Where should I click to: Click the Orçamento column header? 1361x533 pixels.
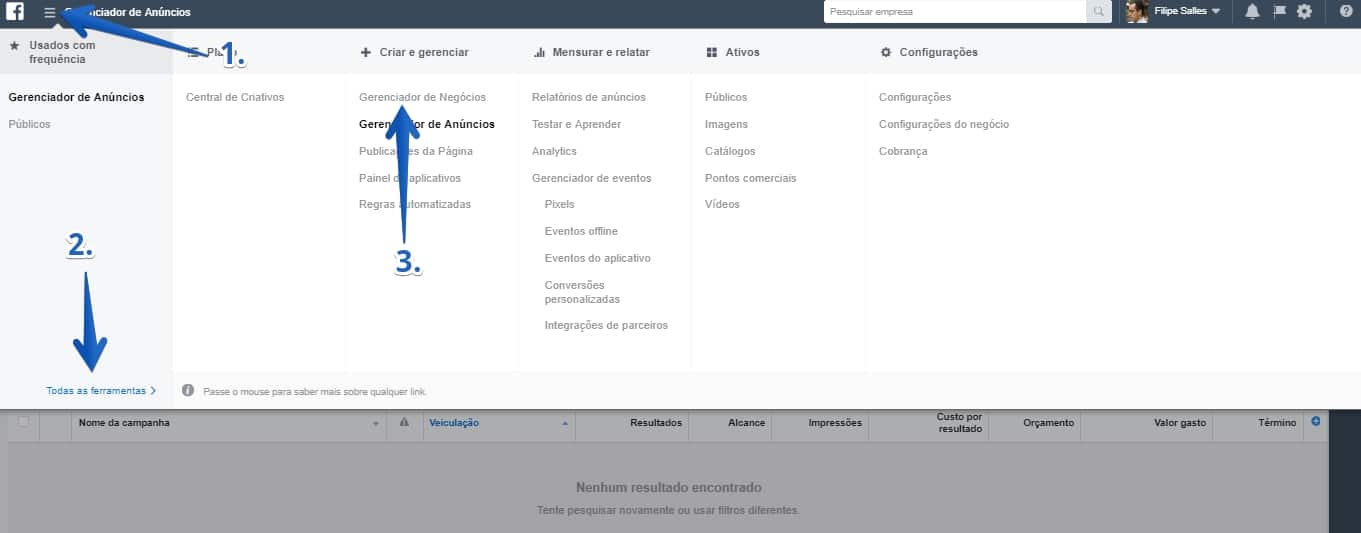1049,423
